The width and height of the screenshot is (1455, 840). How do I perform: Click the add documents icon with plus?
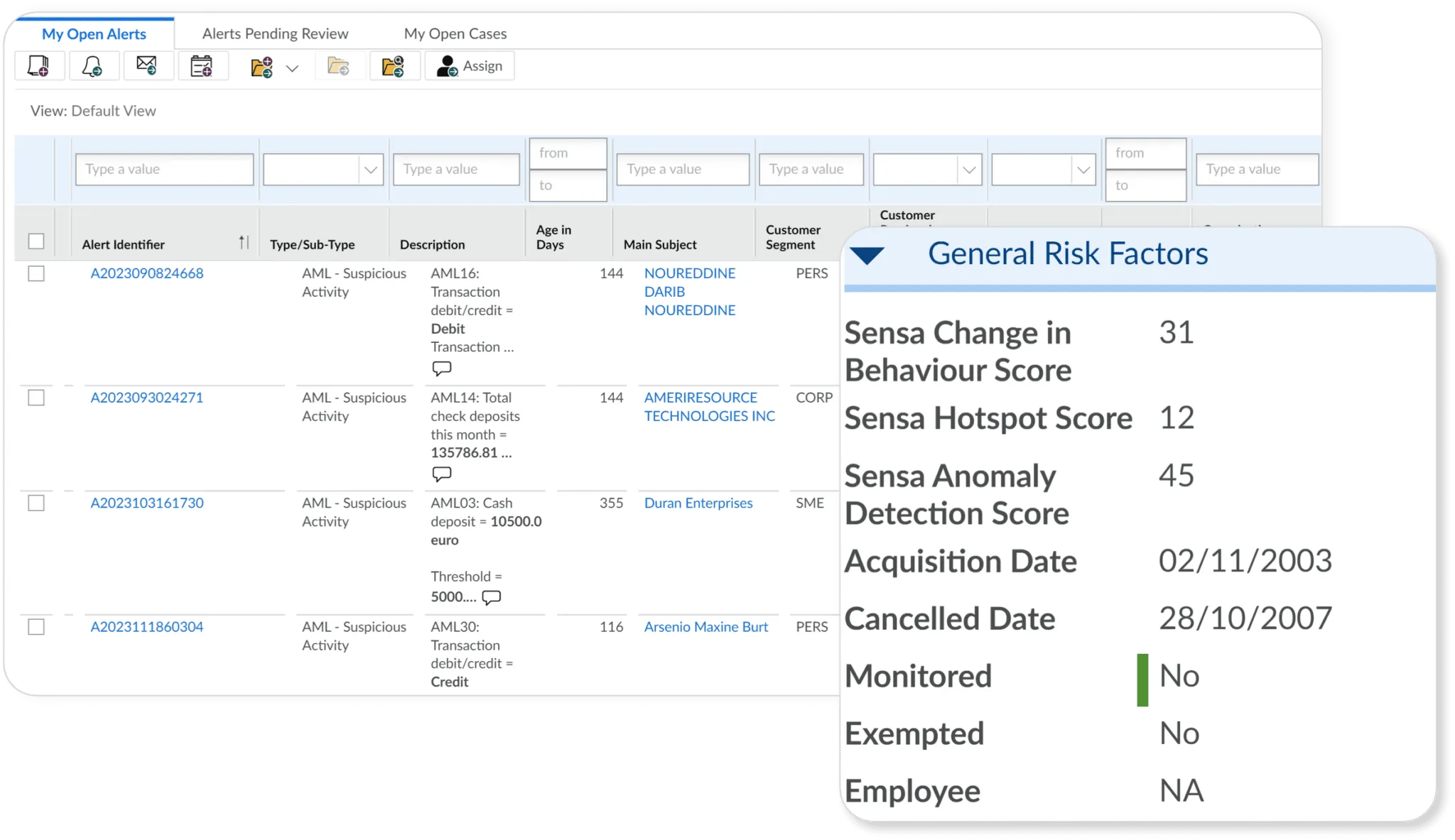pos(39,66)
